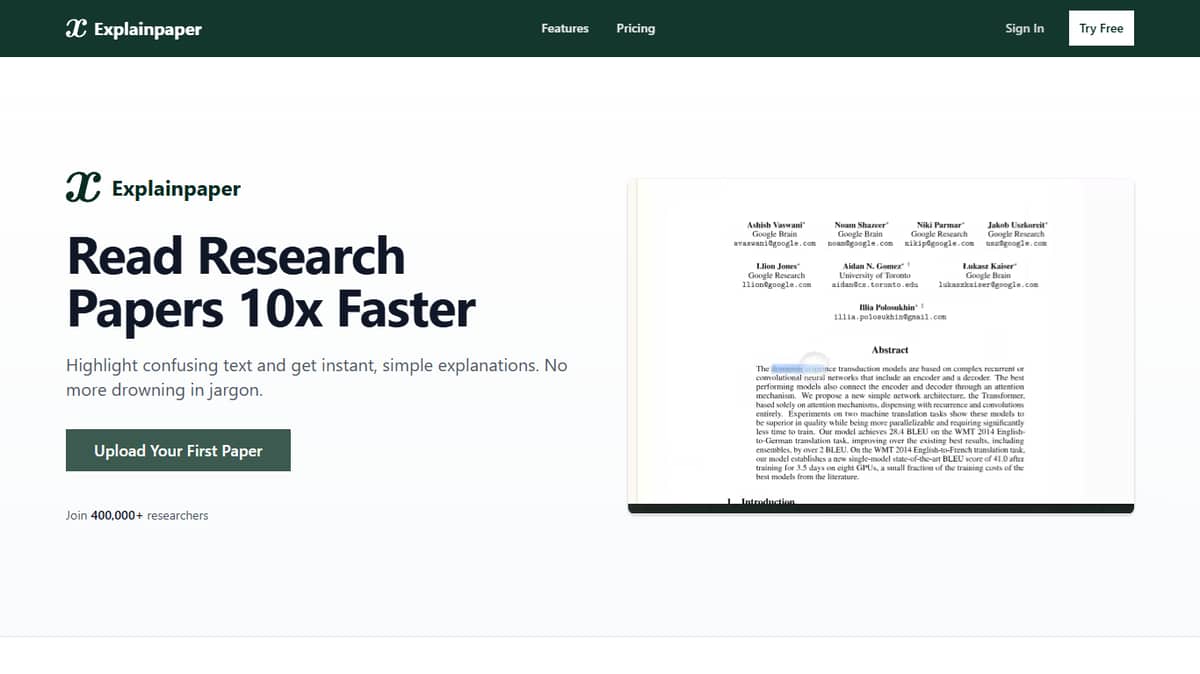Click the Explainpaper logo icon in the header
Image resolution: width=1200 pixels, height=674 pixels.
coord(76,29)
